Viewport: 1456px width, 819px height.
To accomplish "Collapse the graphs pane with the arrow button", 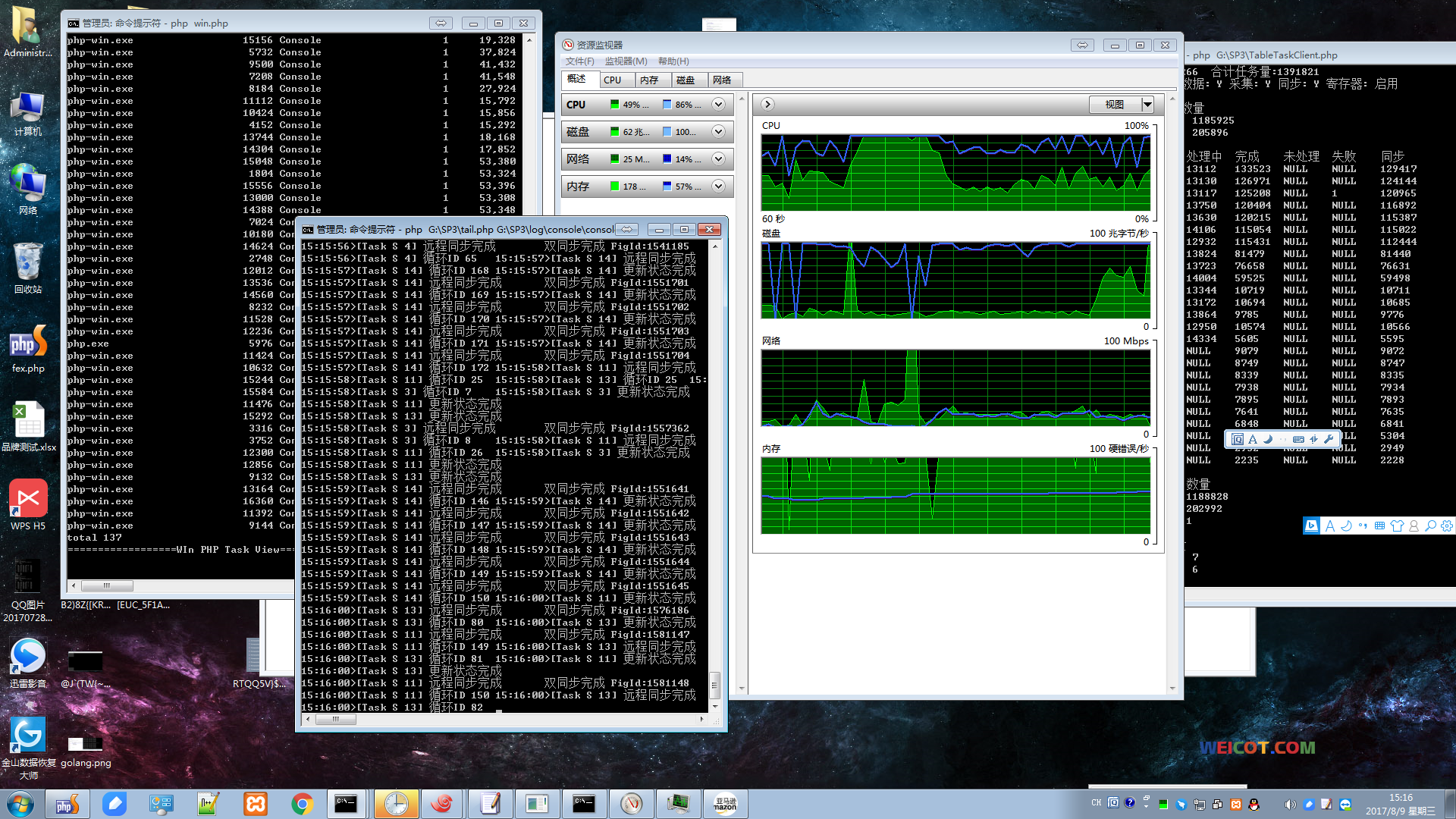I will [x=767, y=105].
